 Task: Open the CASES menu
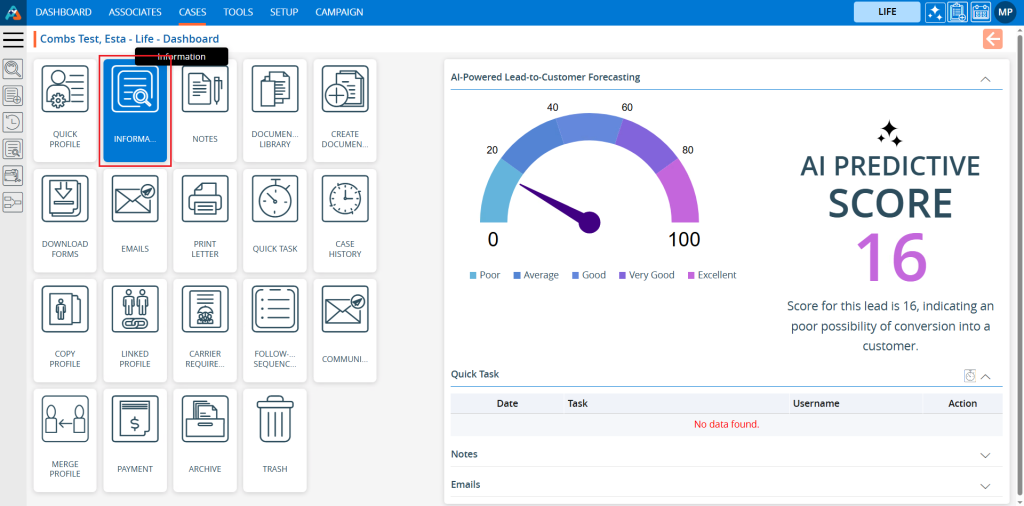[193, 12]
